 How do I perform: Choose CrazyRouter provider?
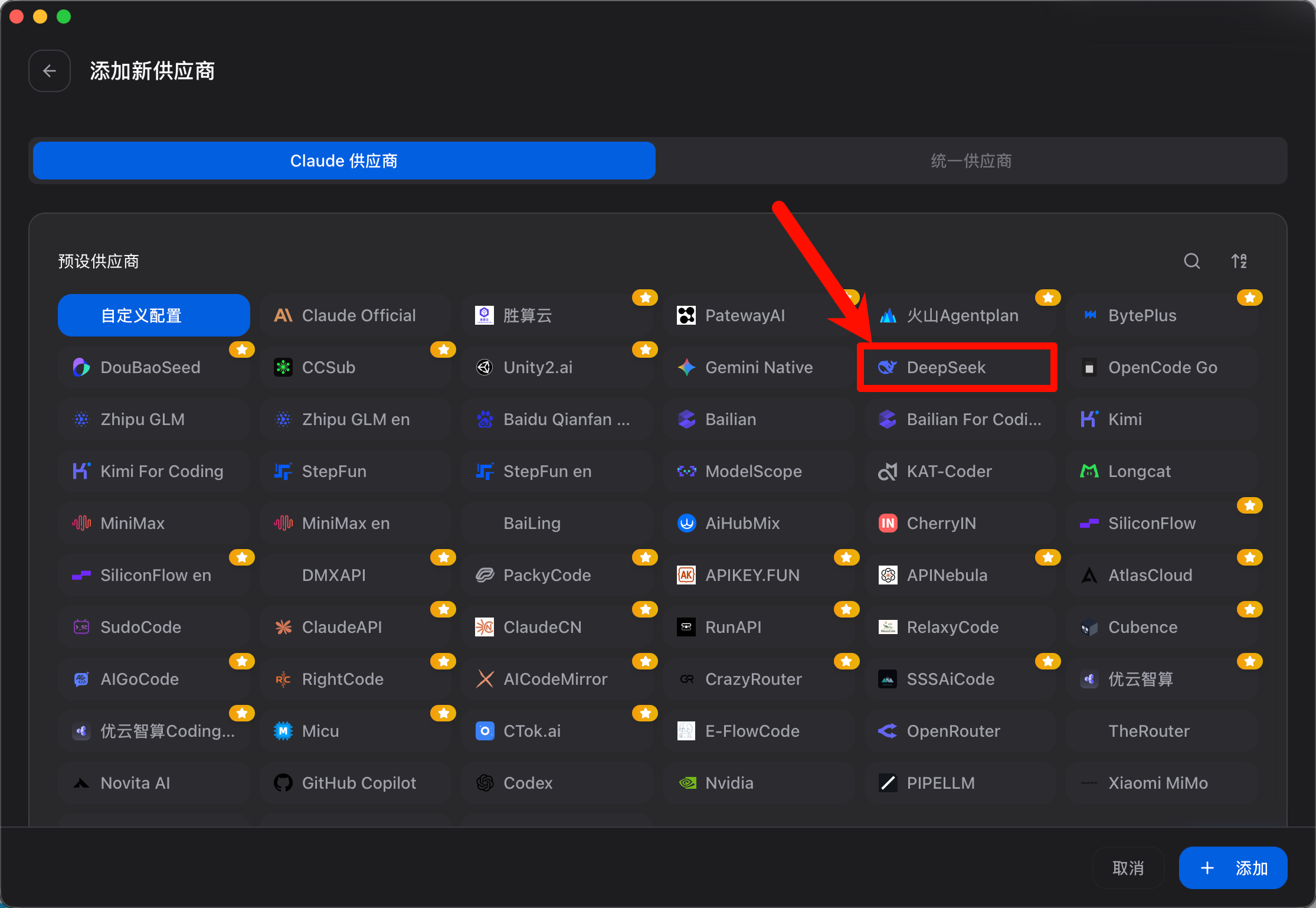[758, 679]
